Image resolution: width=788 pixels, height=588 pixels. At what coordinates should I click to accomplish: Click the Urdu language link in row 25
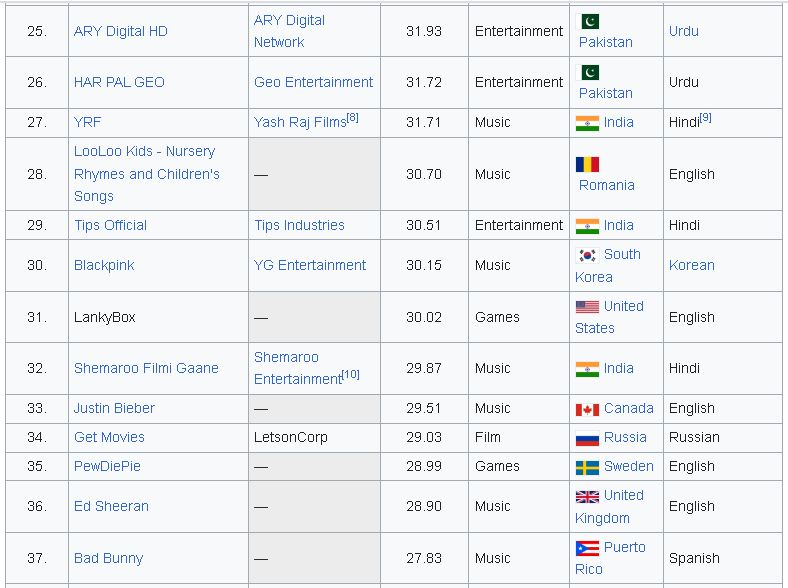[x=684, y=31]
